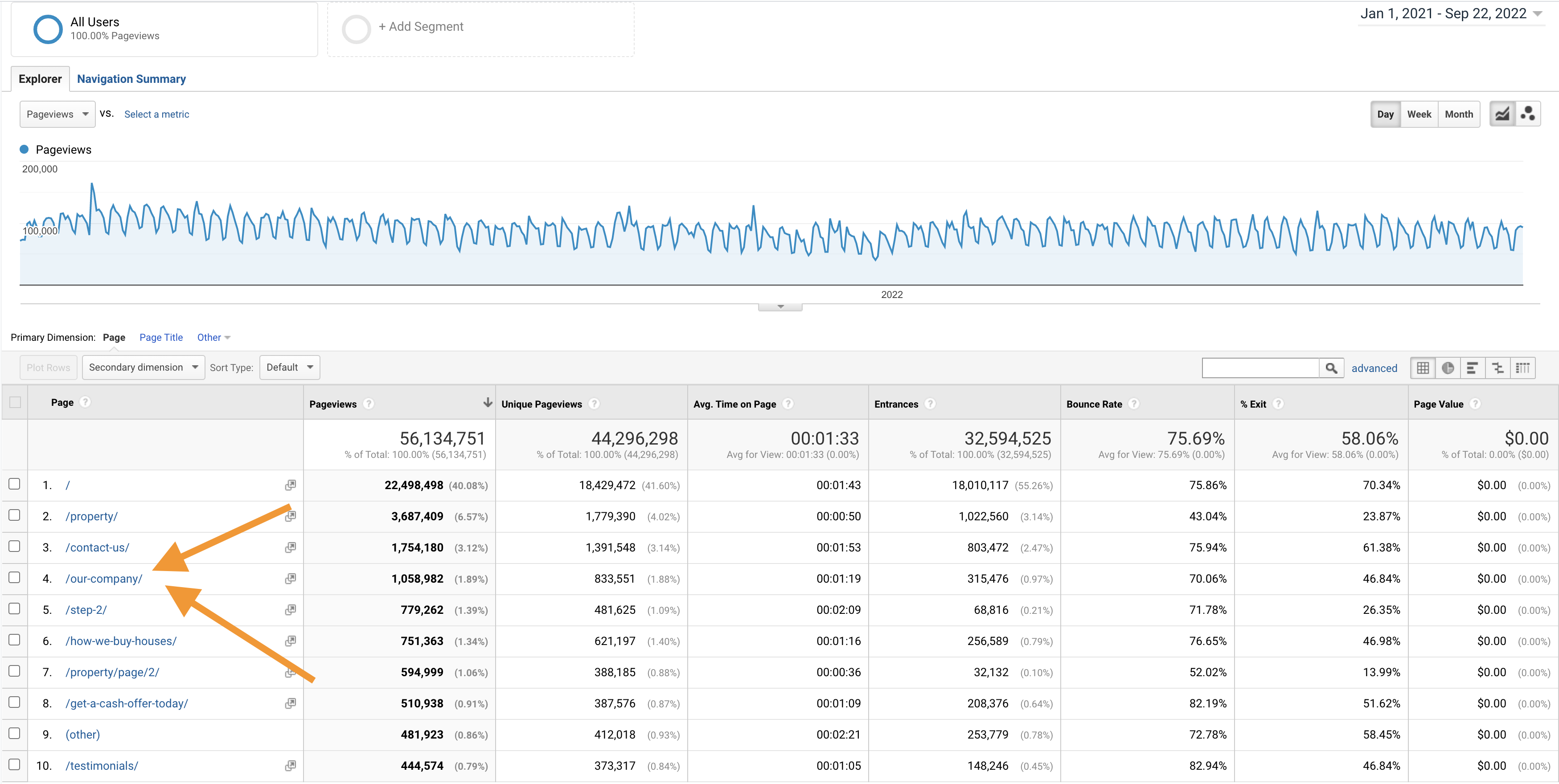Check the (other) row checkbox
Image resolution: width=1559 pixels, height=784 pixels.
15,733
